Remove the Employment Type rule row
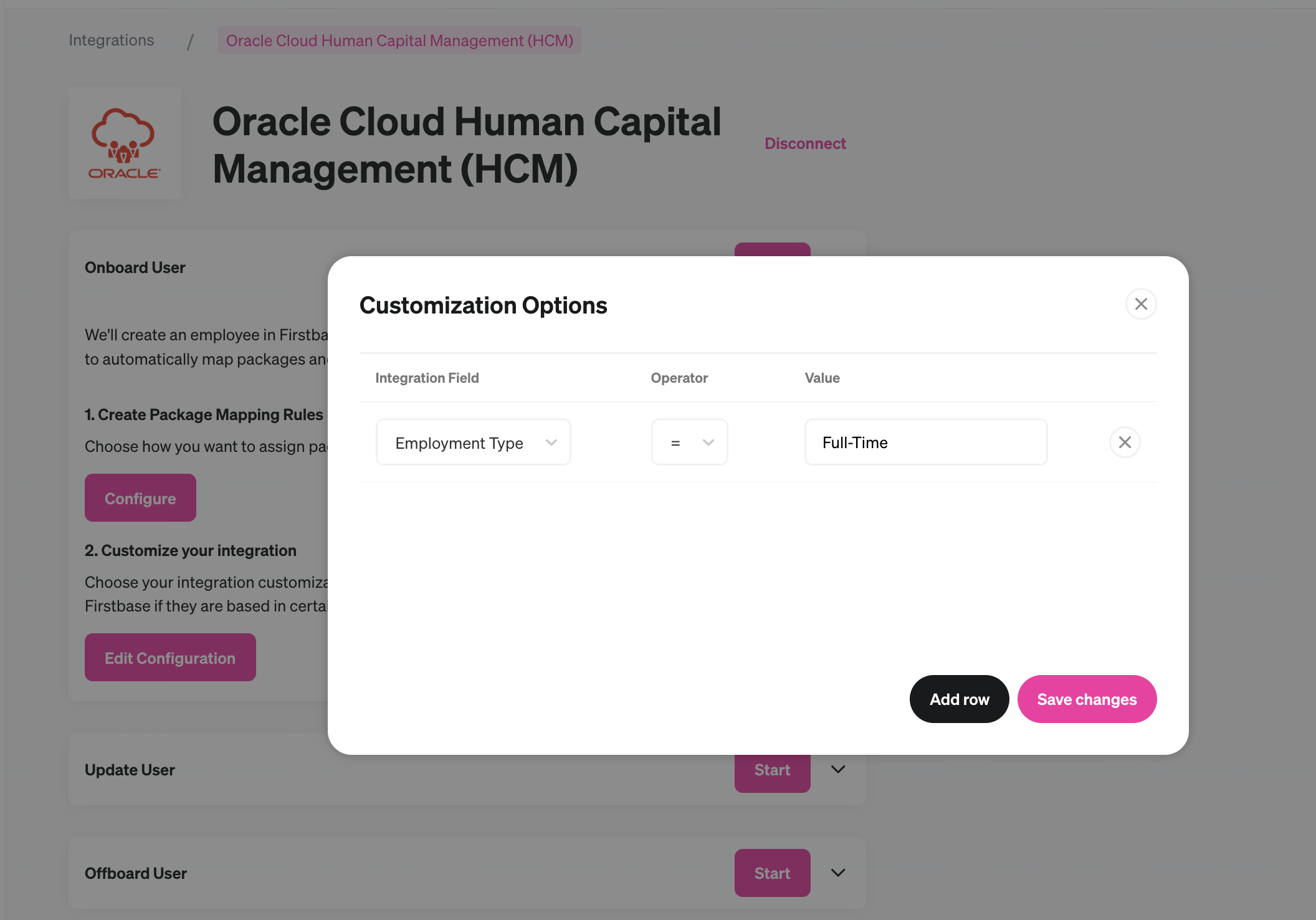Viewport: 1316px width, 920px height. (x=1125, y=443)
